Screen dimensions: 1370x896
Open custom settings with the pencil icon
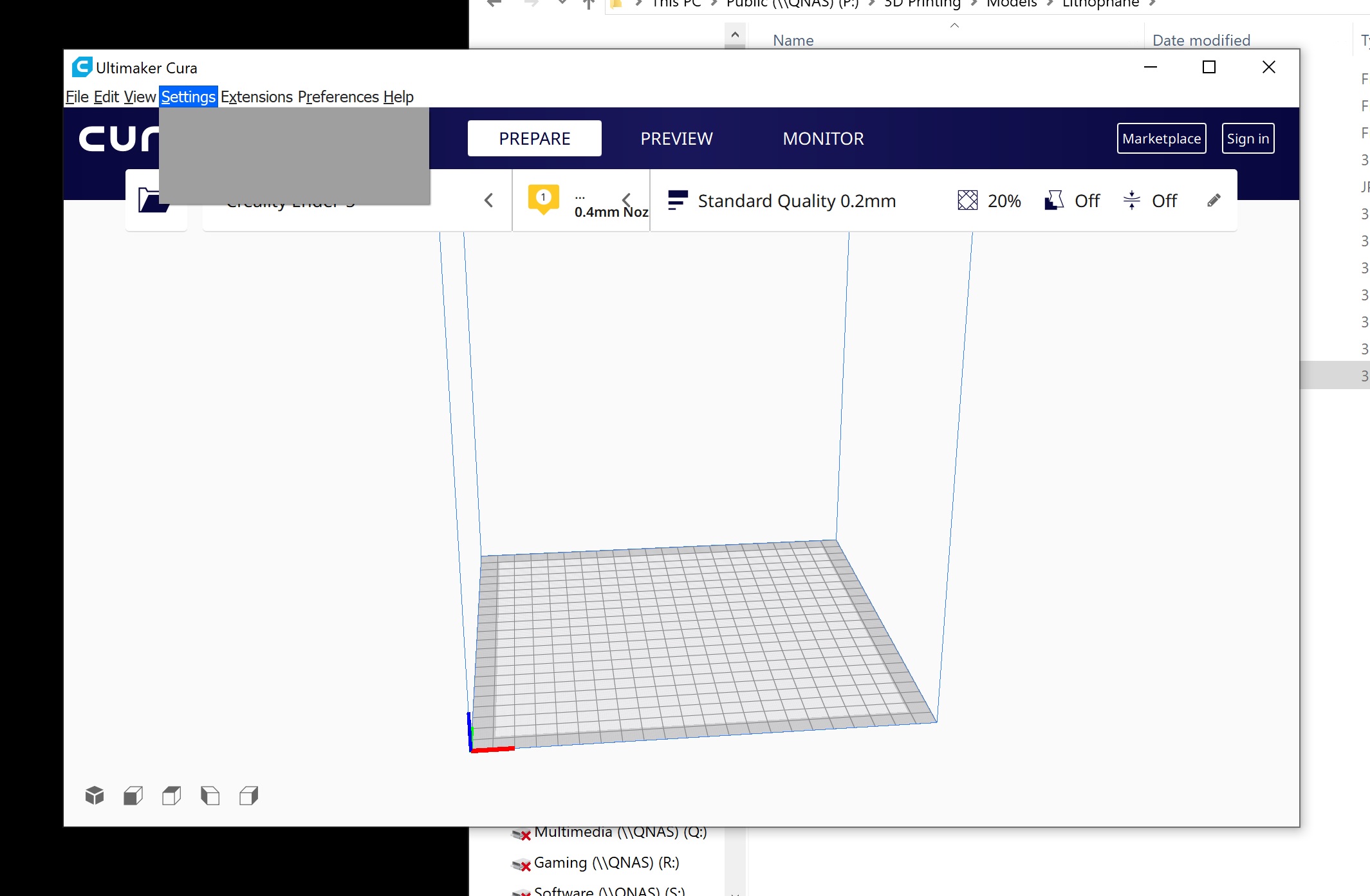coord(1214,200)
